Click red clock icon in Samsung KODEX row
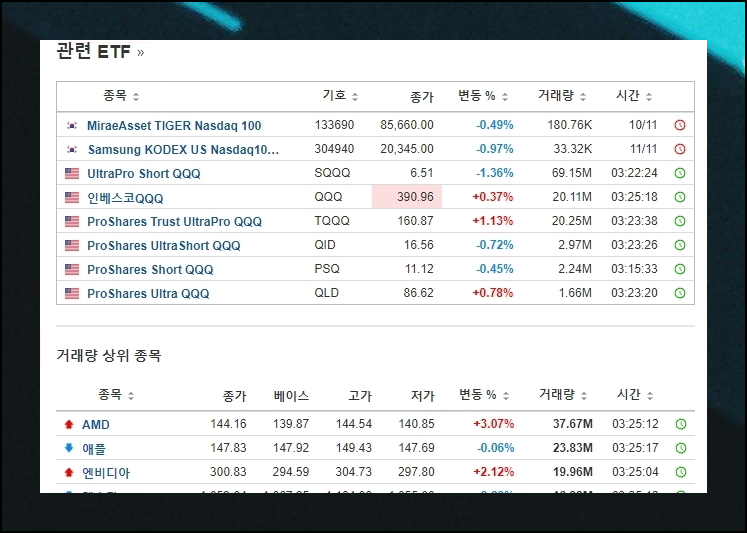The height and width of the screenshot is (533, 747). (680, 149)
